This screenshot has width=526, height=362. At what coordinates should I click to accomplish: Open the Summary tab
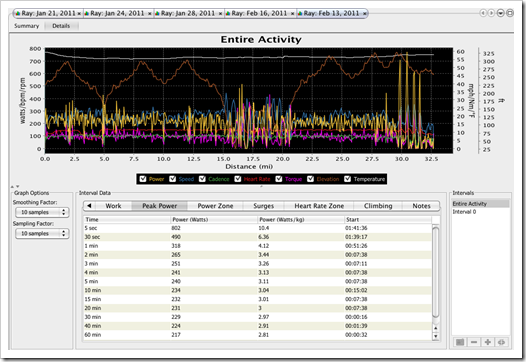(27, 26)
